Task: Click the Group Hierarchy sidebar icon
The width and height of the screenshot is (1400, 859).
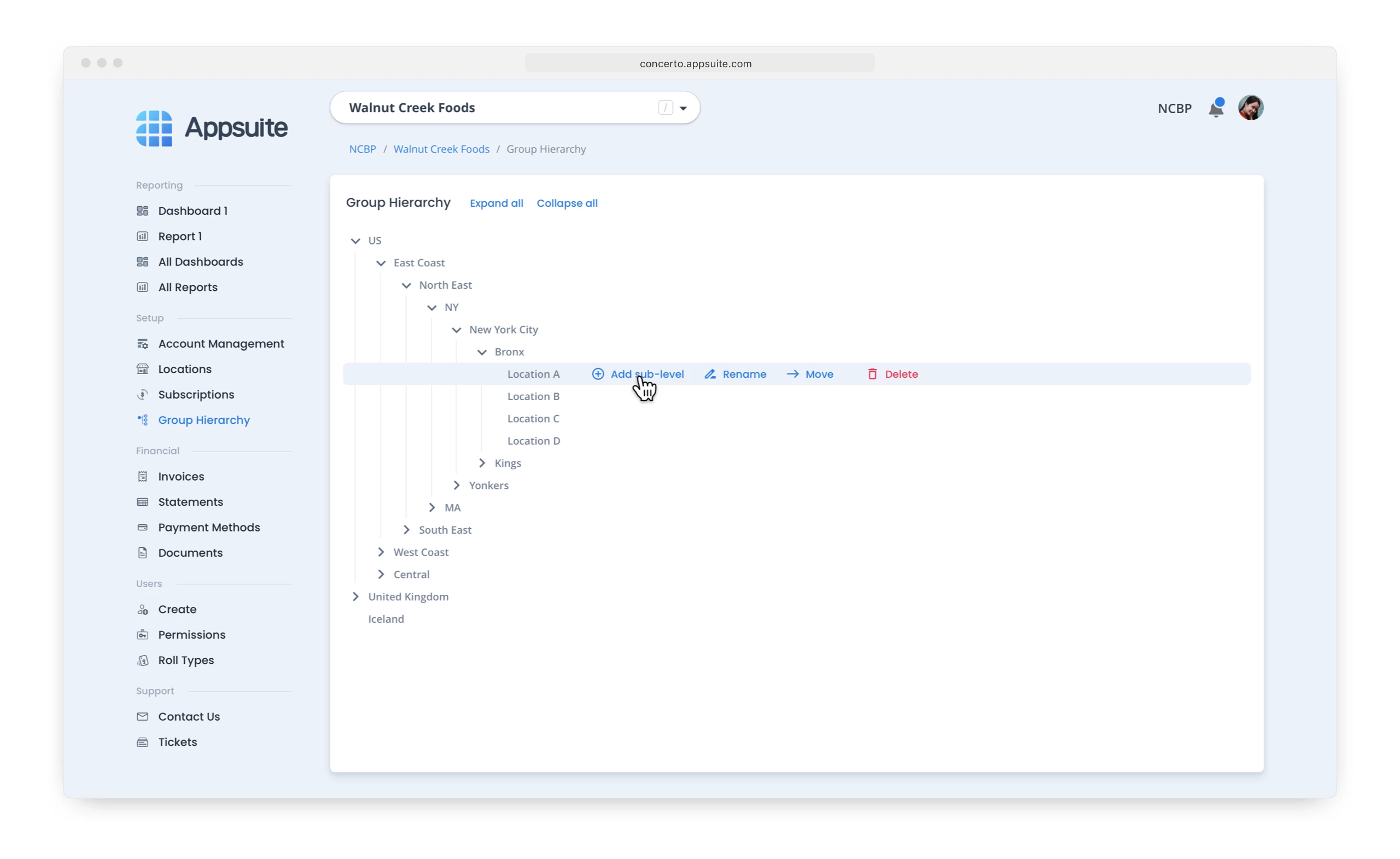Action: coord(143,420)
